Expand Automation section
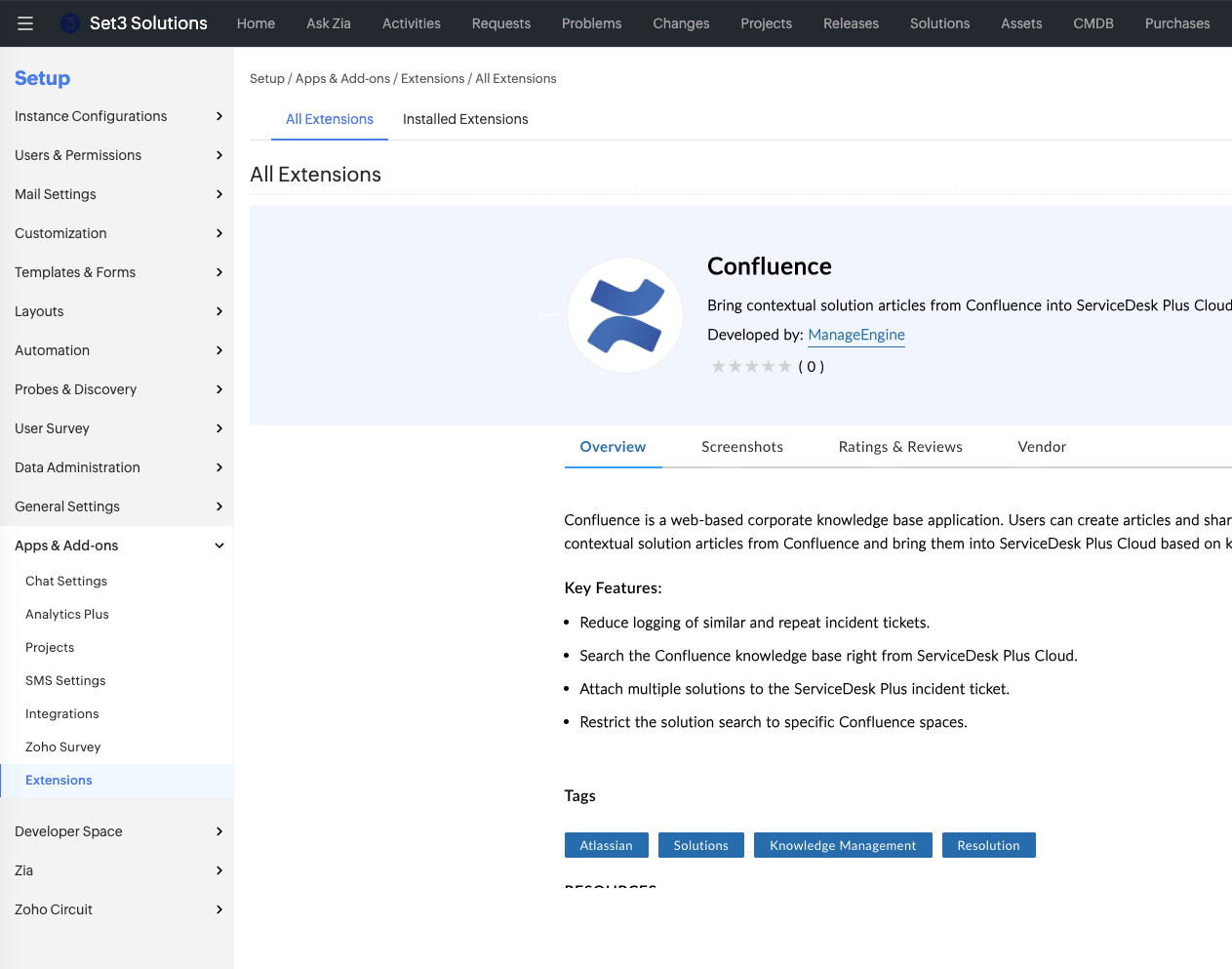 [117, 350]
